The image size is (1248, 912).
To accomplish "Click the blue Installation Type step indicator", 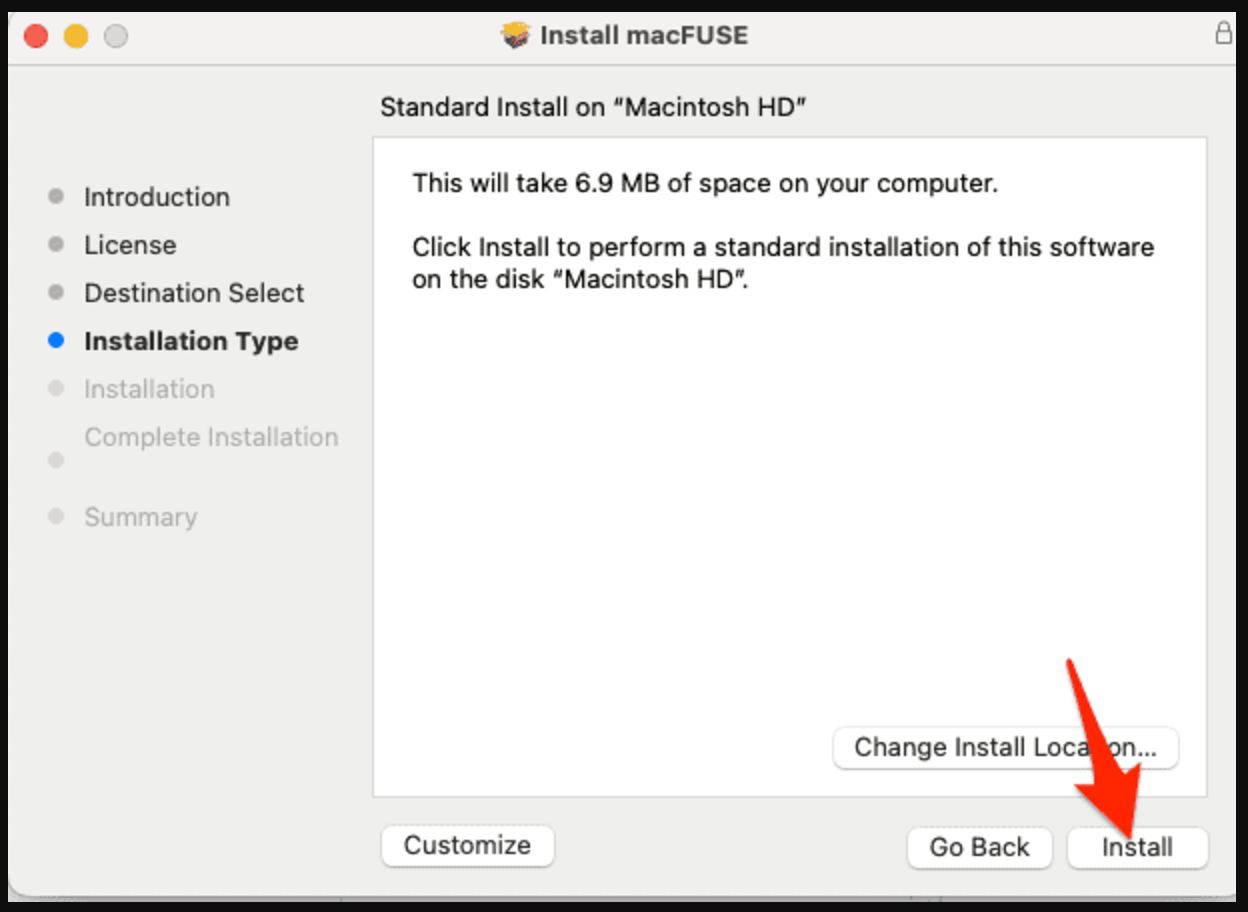I will [x=55, y=340].
